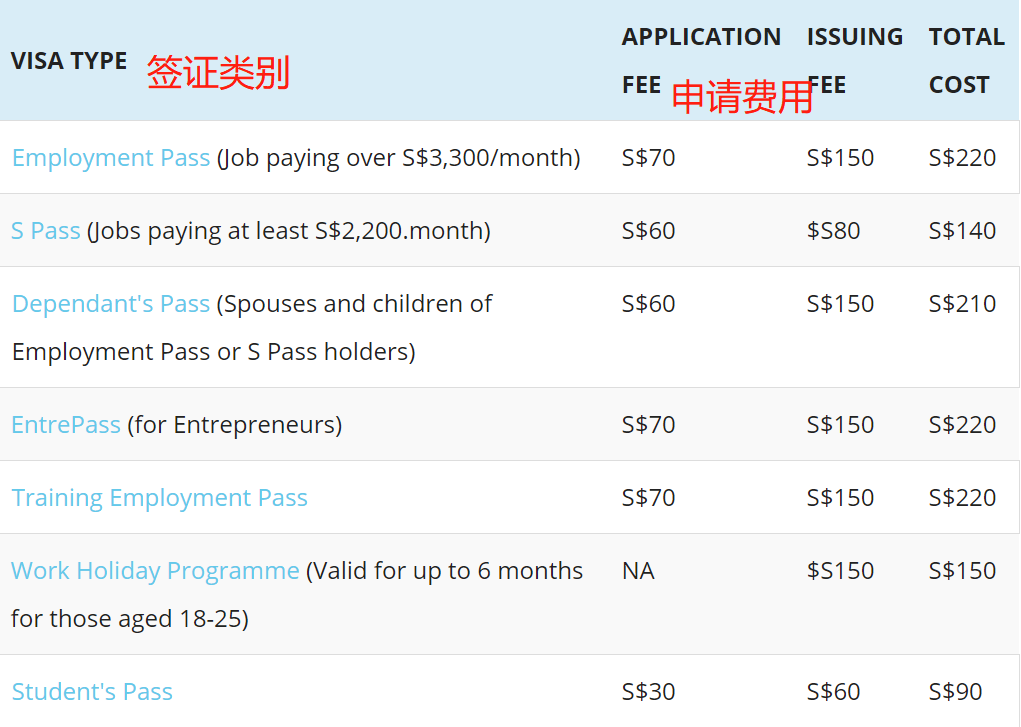This screenshot has height=727, width=1021.
Task: Open the Employment Pass link
Action: pyautogui.click(x=111, y=158)
